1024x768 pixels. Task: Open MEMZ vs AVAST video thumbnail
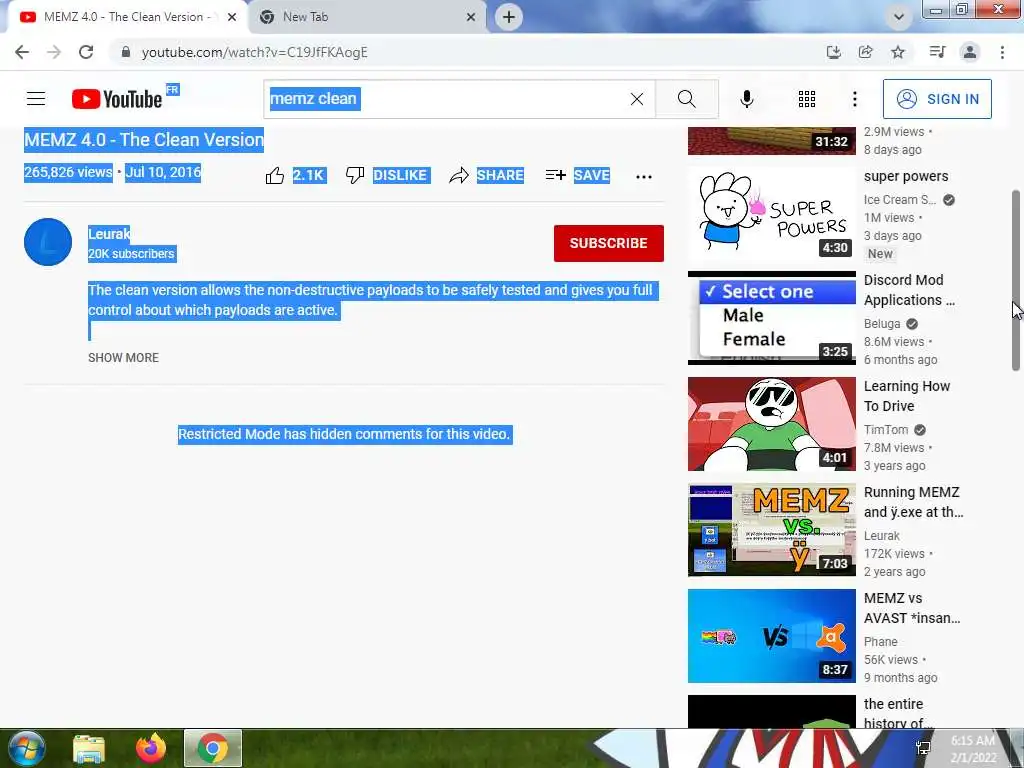click(x=771, y=635)
